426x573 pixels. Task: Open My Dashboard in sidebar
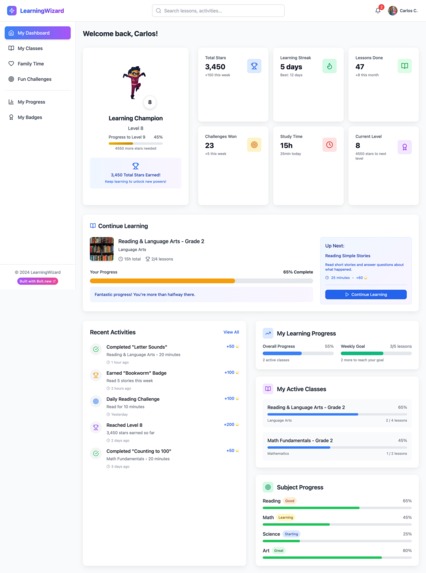point(38,33)
